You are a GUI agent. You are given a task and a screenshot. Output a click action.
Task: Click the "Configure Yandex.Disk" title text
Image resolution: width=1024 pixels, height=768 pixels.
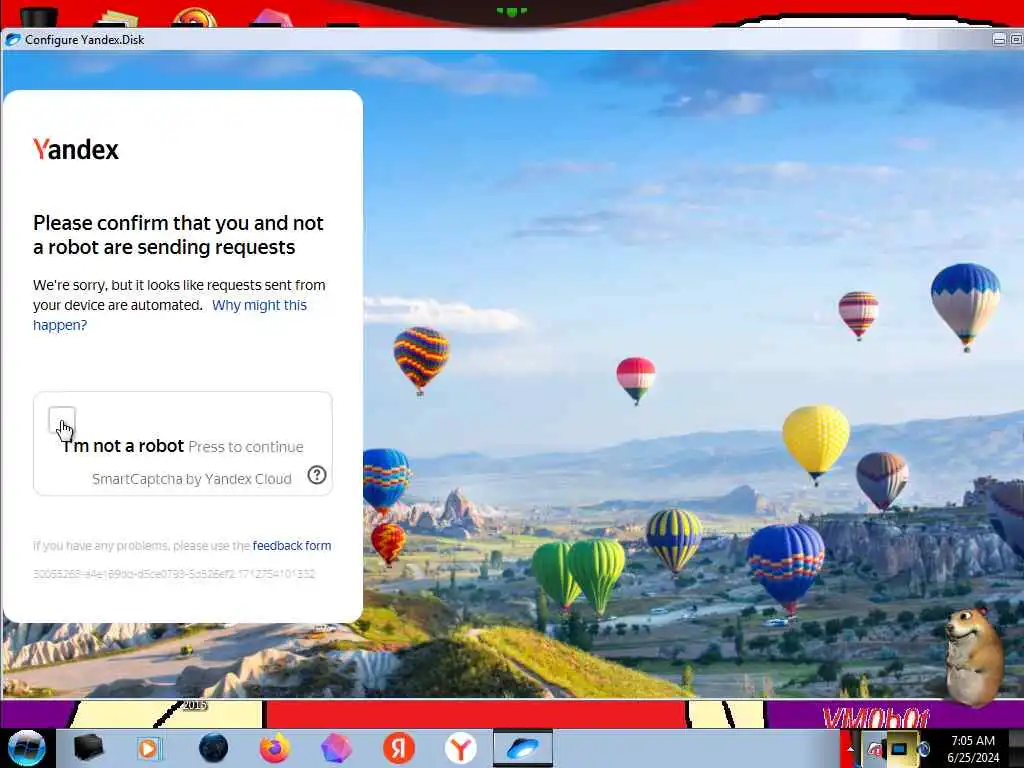84,40
